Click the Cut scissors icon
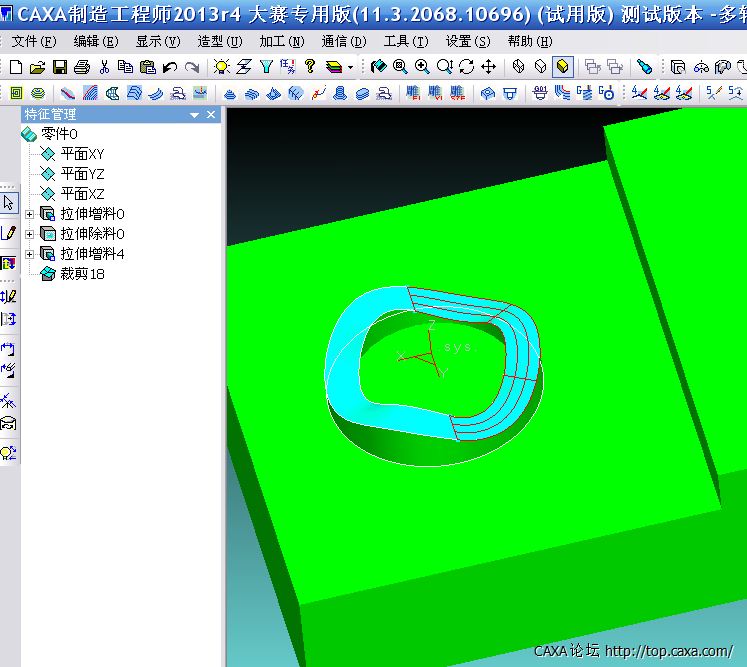Screen dimensions: 747x667 point(104,67)
